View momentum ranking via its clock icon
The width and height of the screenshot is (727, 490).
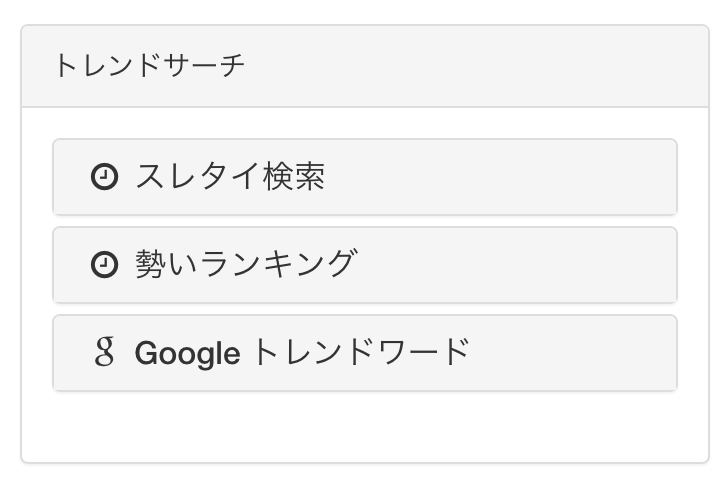coord(104,265)
